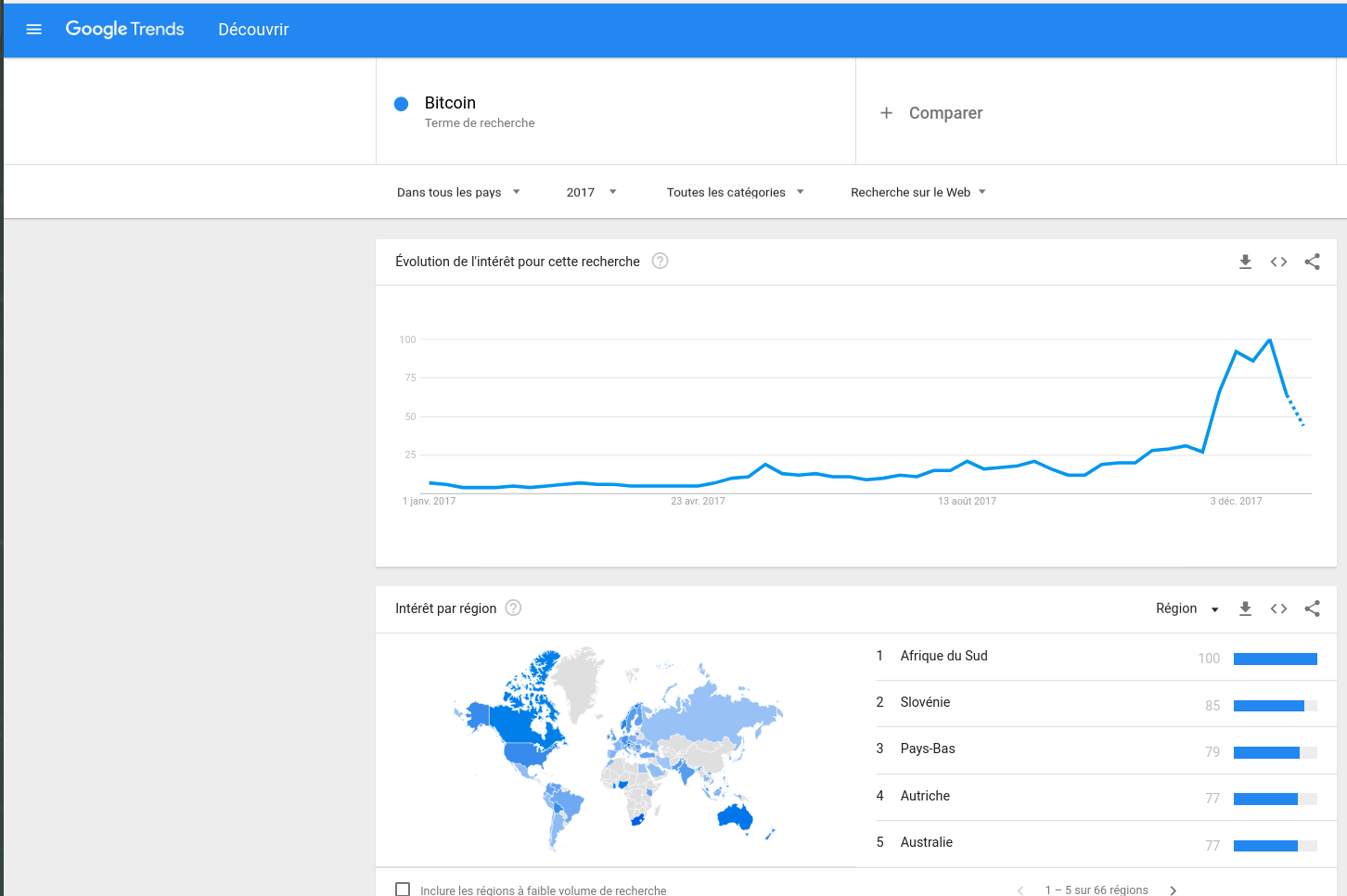Click the '3 déc. 2017' axis label
The width and height of the screenshot is (1347, 896).
click(1236, 501)
